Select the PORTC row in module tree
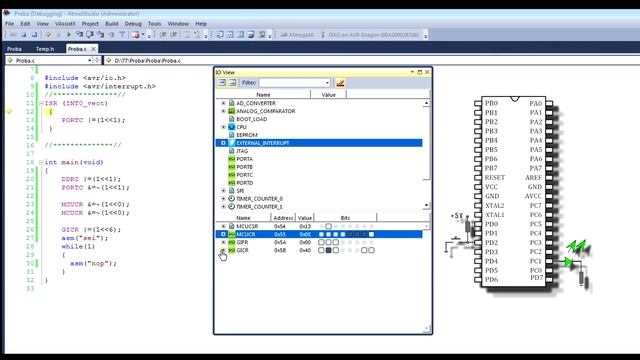The image size is (640, 360). tap(319, 175)
